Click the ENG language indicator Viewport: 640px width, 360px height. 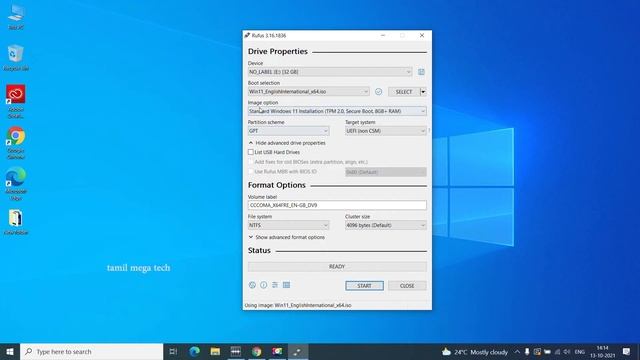click(580, 352)
